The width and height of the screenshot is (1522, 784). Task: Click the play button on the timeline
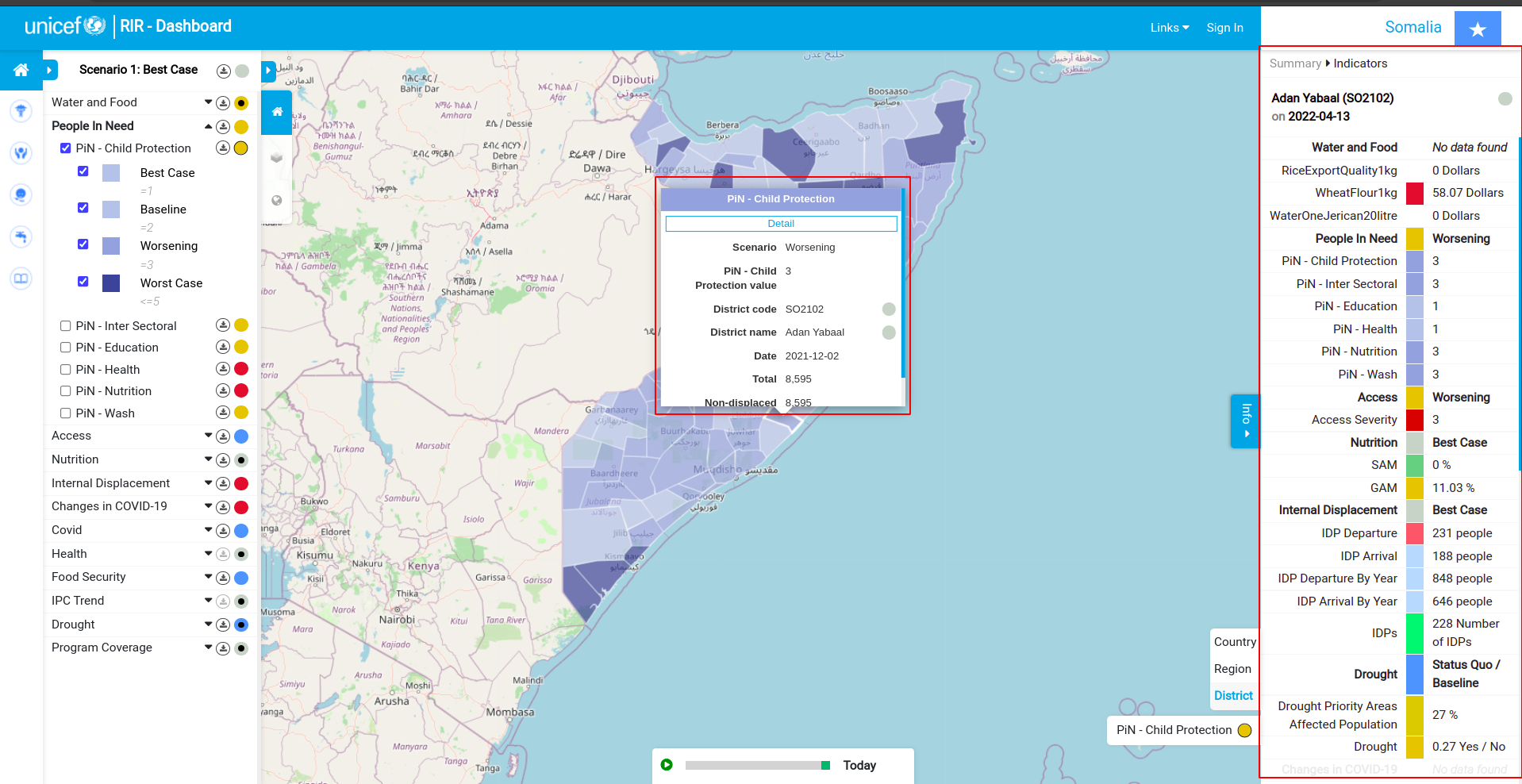coord(667,765)
